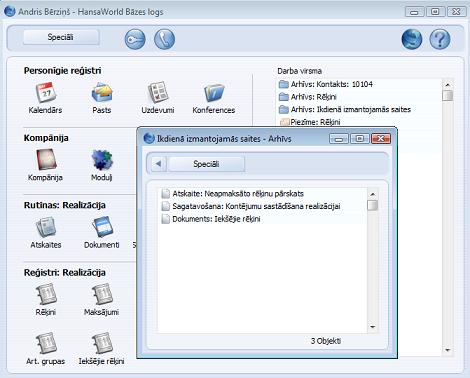Open the Rēķini register icon
The height and width of the screenshot is (378, 470).
(46, 294)
